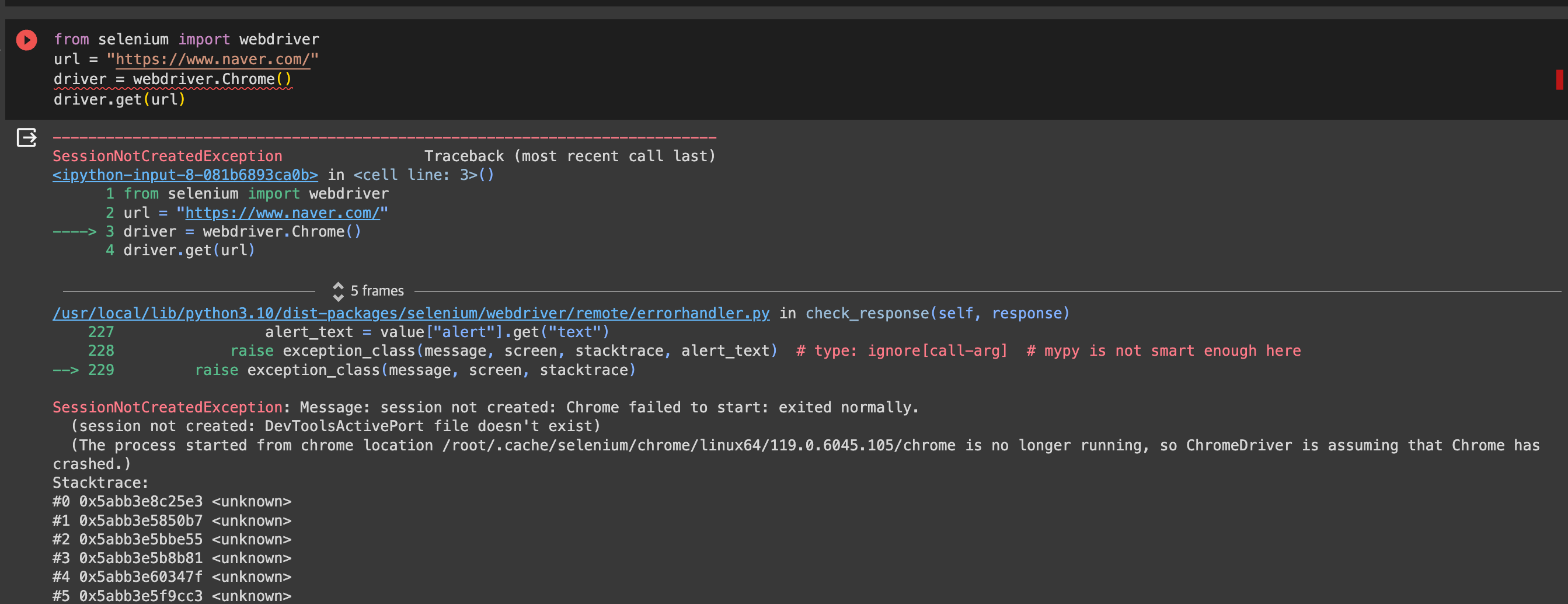This screenshot has width=1568, height=604.
Task: Click traceback line 4 'driver.get(url)'
Action: [189, 250]
